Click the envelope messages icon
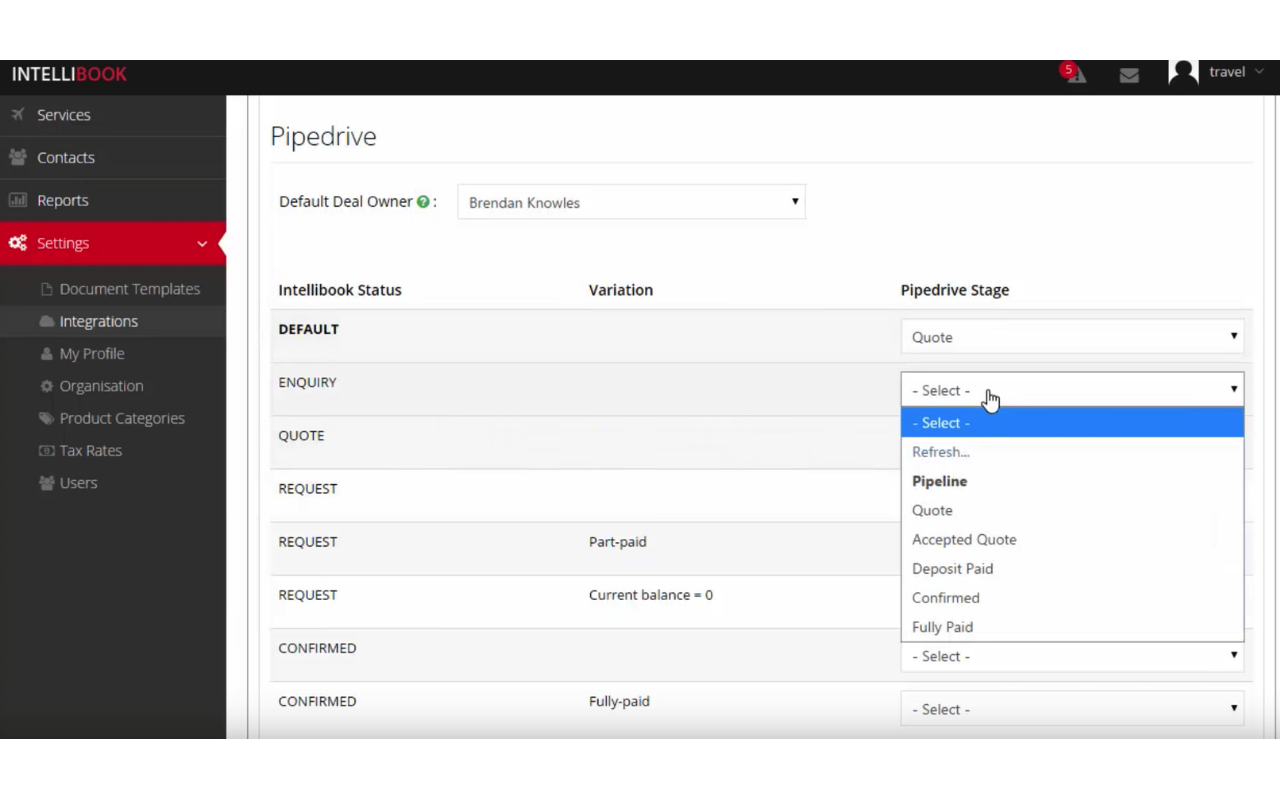This screenshot has width=1280, height=800. click(1129, 75)
